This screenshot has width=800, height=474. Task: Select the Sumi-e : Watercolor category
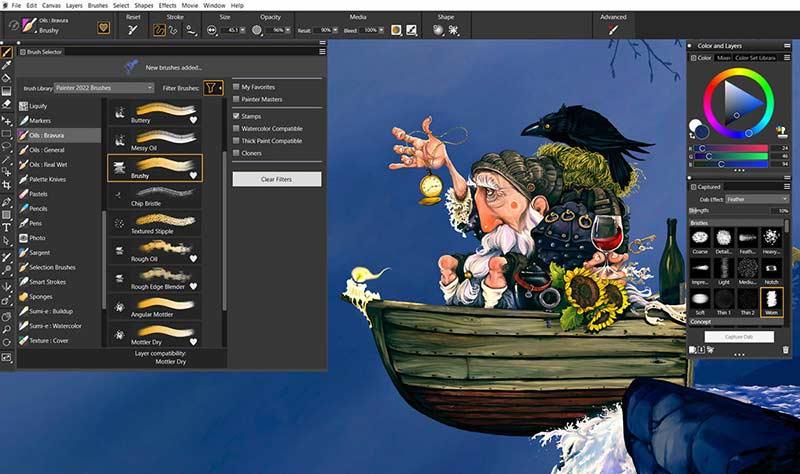point(59,326)
